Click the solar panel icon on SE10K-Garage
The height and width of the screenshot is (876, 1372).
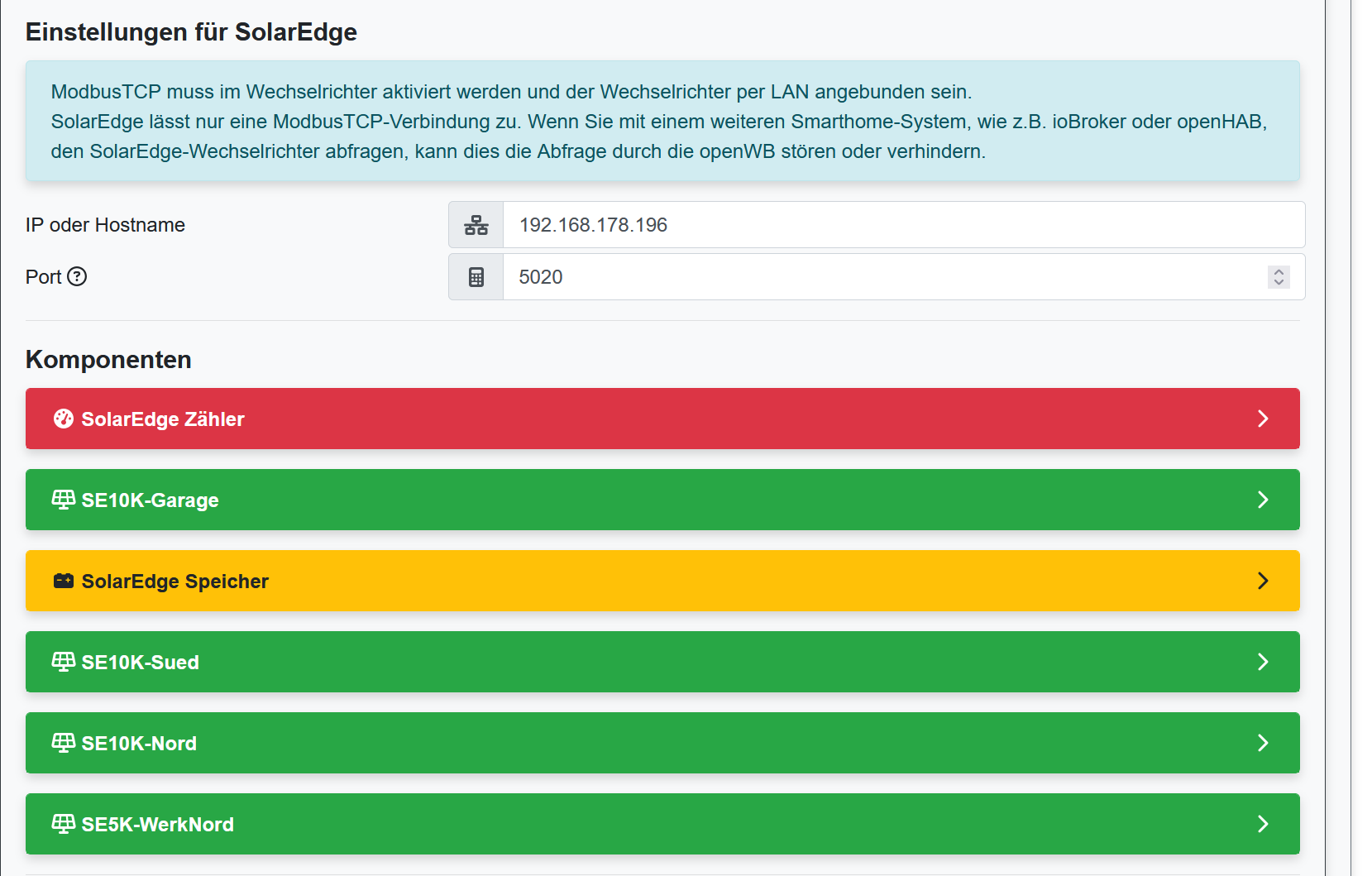[64, 500]
